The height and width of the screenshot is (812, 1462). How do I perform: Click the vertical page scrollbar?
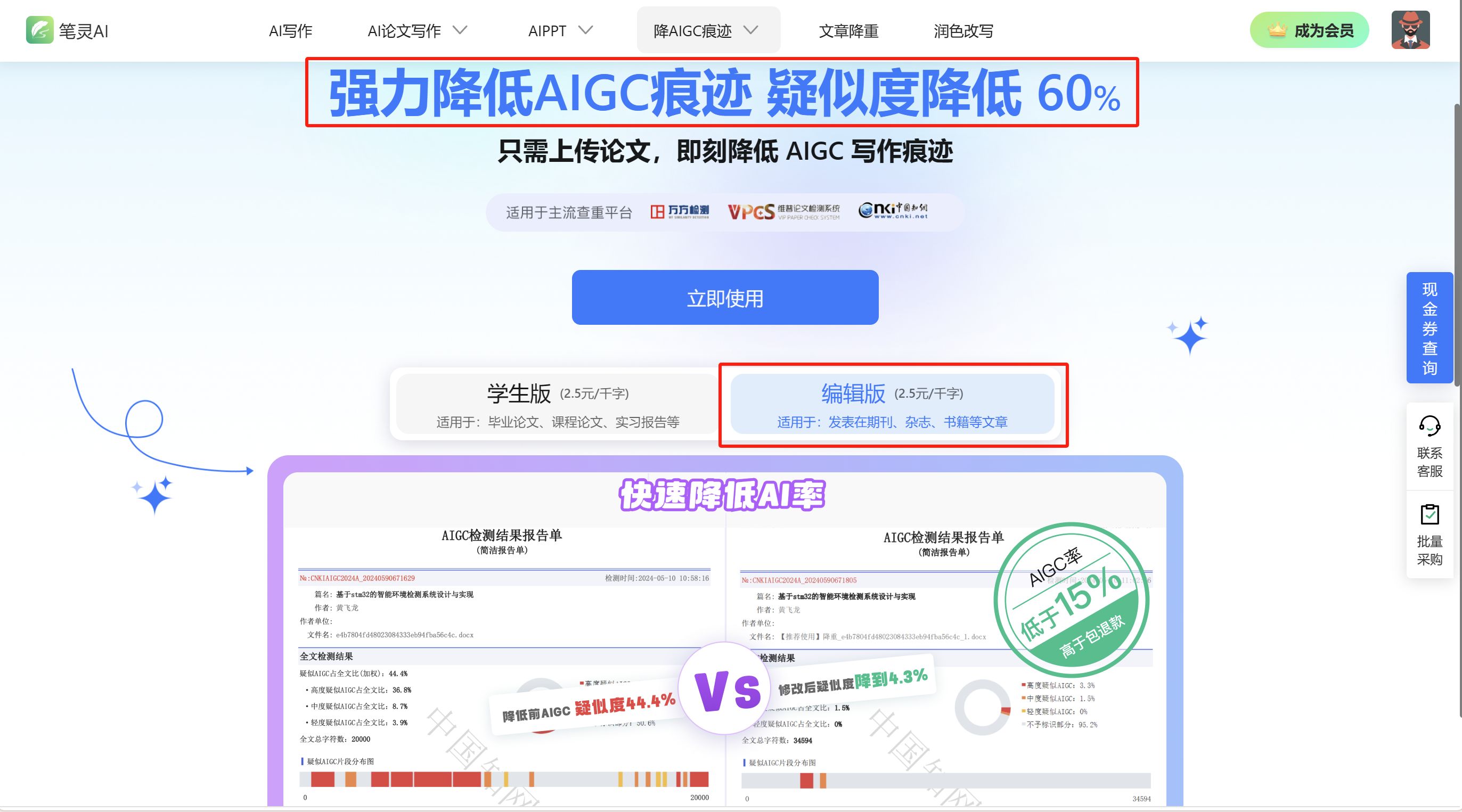point(1457,244)
